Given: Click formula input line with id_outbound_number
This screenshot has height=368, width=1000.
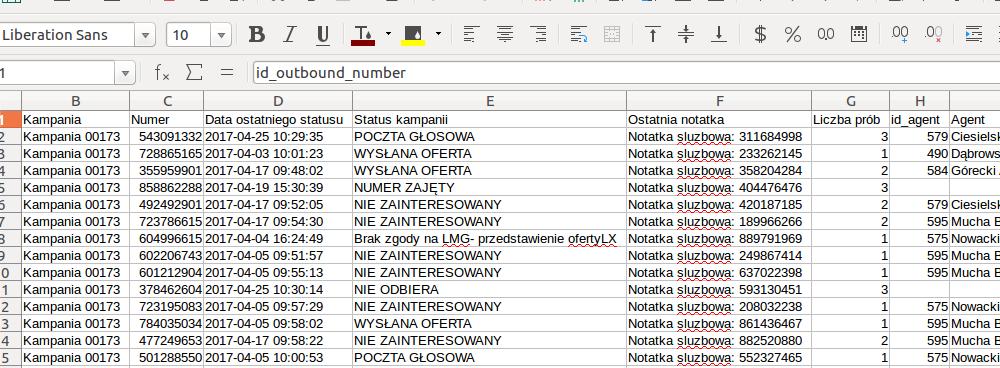Looking at the screenshot, I should point(626,73).
